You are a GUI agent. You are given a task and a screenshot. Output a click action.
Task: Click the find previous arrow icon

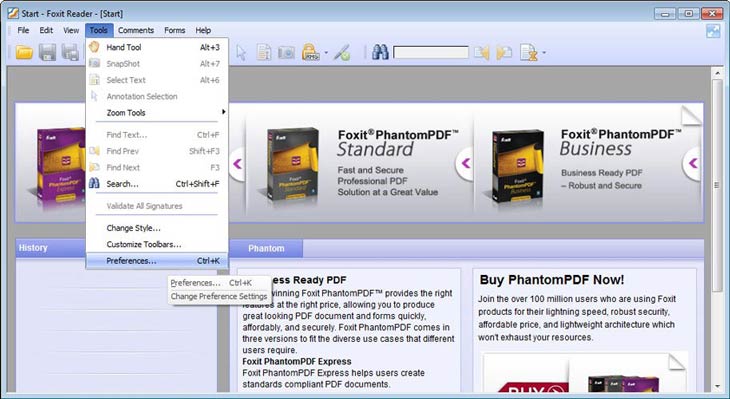[x=482, y=52]
